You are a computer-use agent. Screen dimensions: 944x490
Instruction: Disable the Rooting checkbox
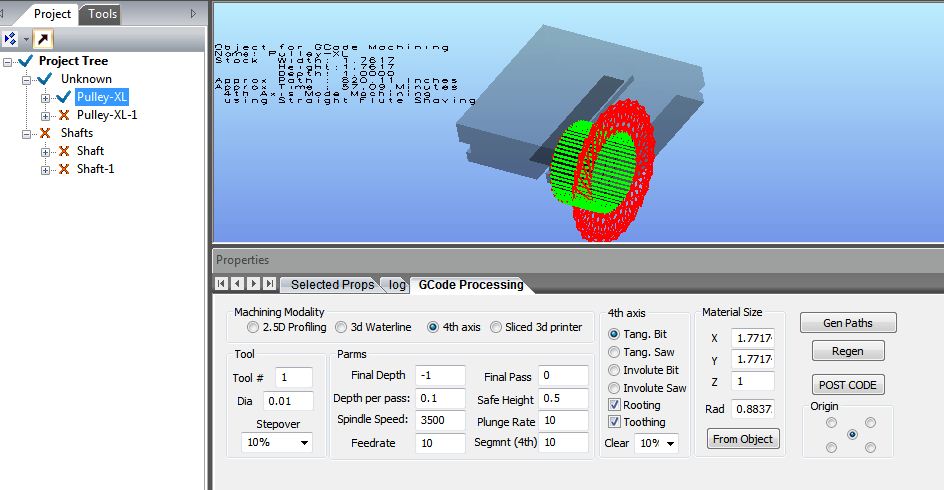click(615, 405)
